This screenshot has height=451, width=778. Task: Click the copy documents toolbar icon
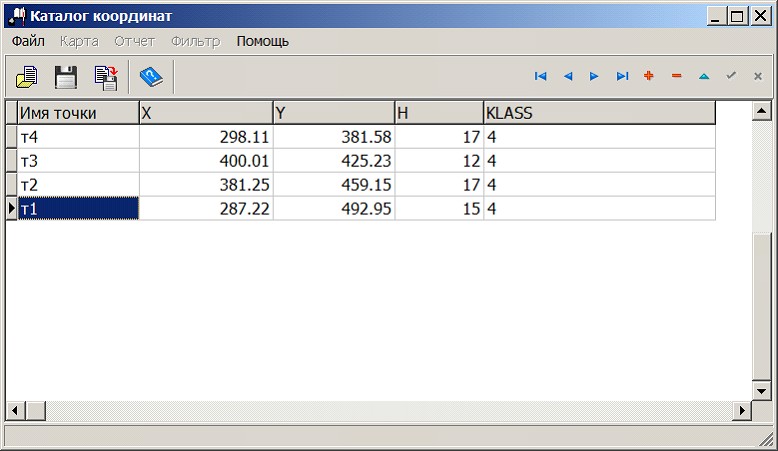point(105,76)
